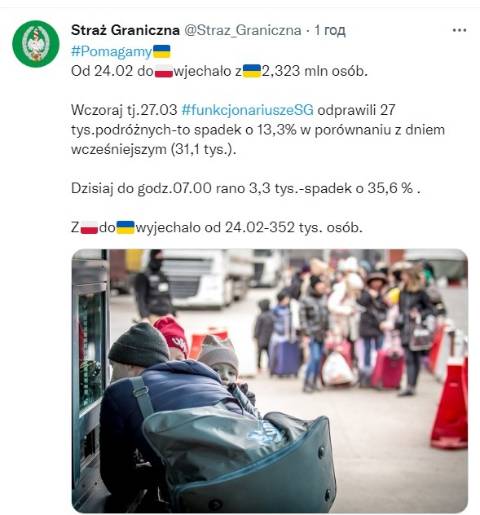Click the 'wcześniejszym (31,1 tys.)' text line
Screen dimensions: 480x515
click(x=154, y=149)
